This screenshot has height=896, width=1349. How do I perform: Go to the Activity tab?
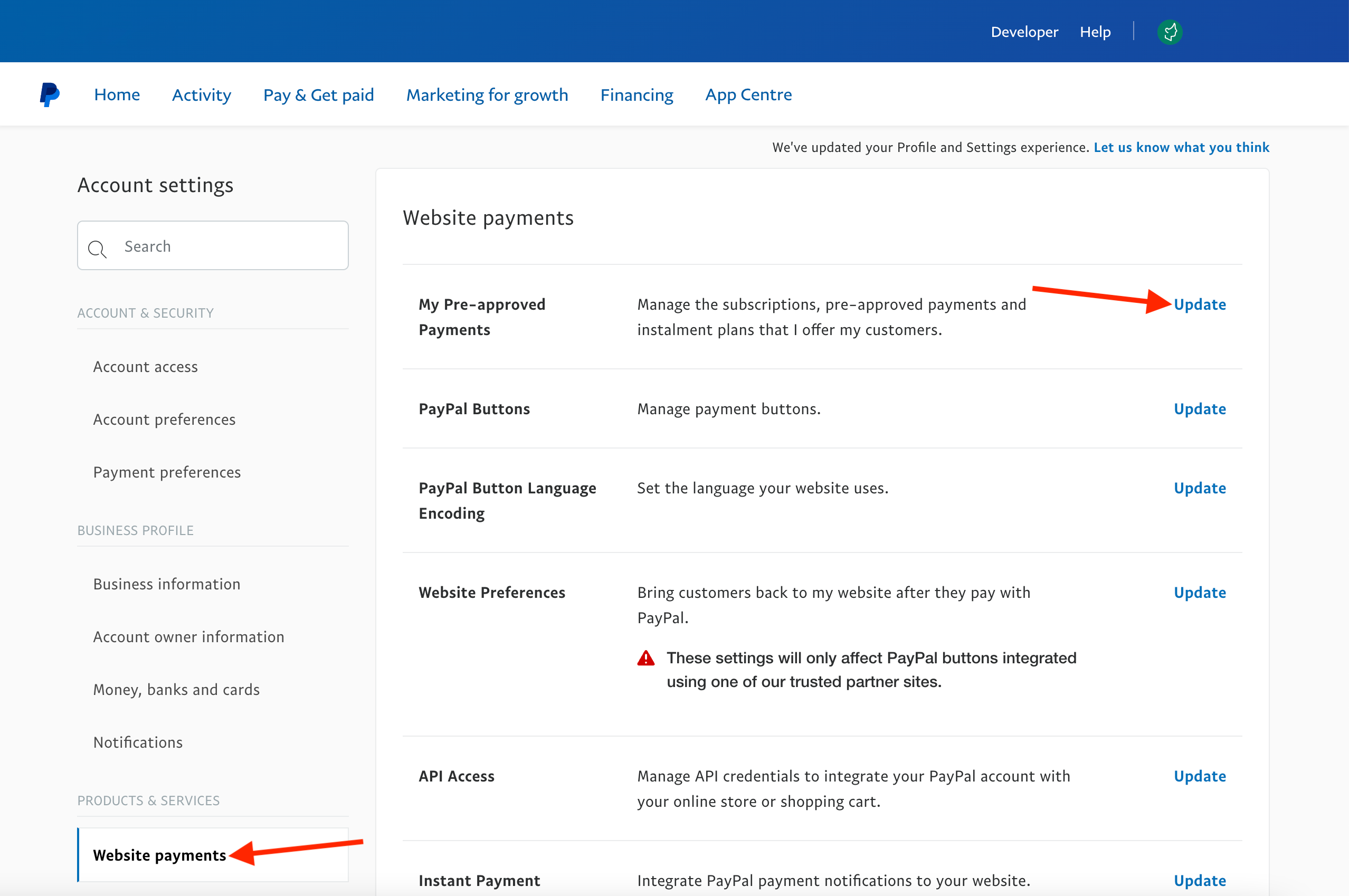pyautogui.click(x=202, y=94)
